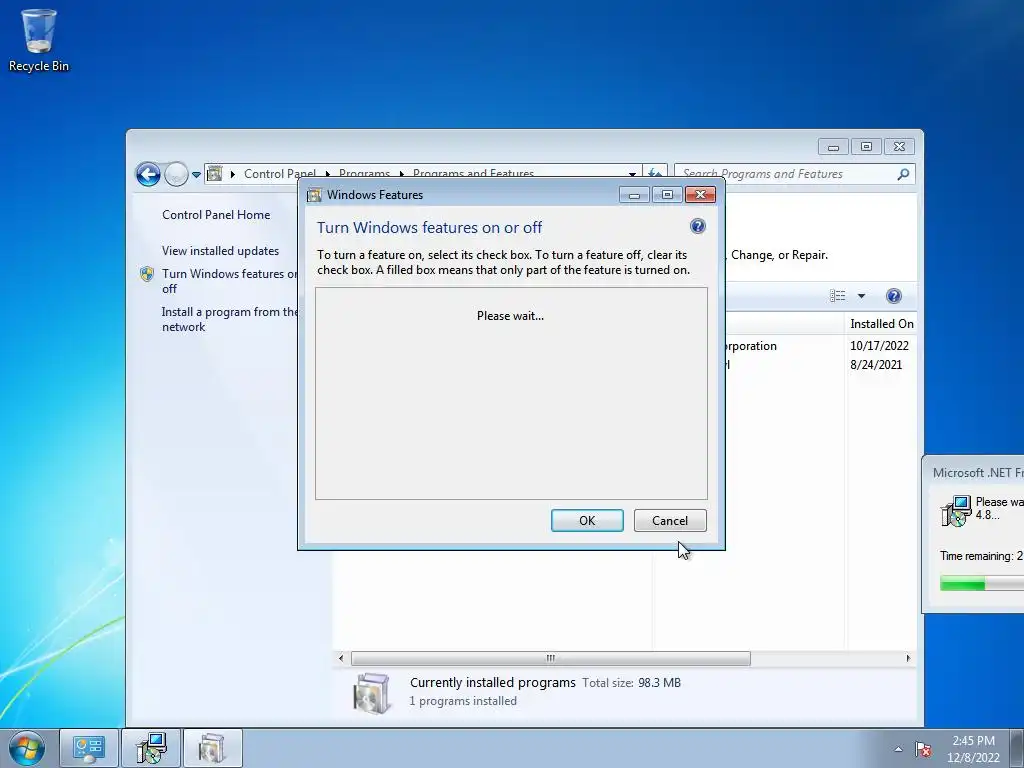
Task: Cancel the Windows Features dialog
Action: tap(670, 520)
